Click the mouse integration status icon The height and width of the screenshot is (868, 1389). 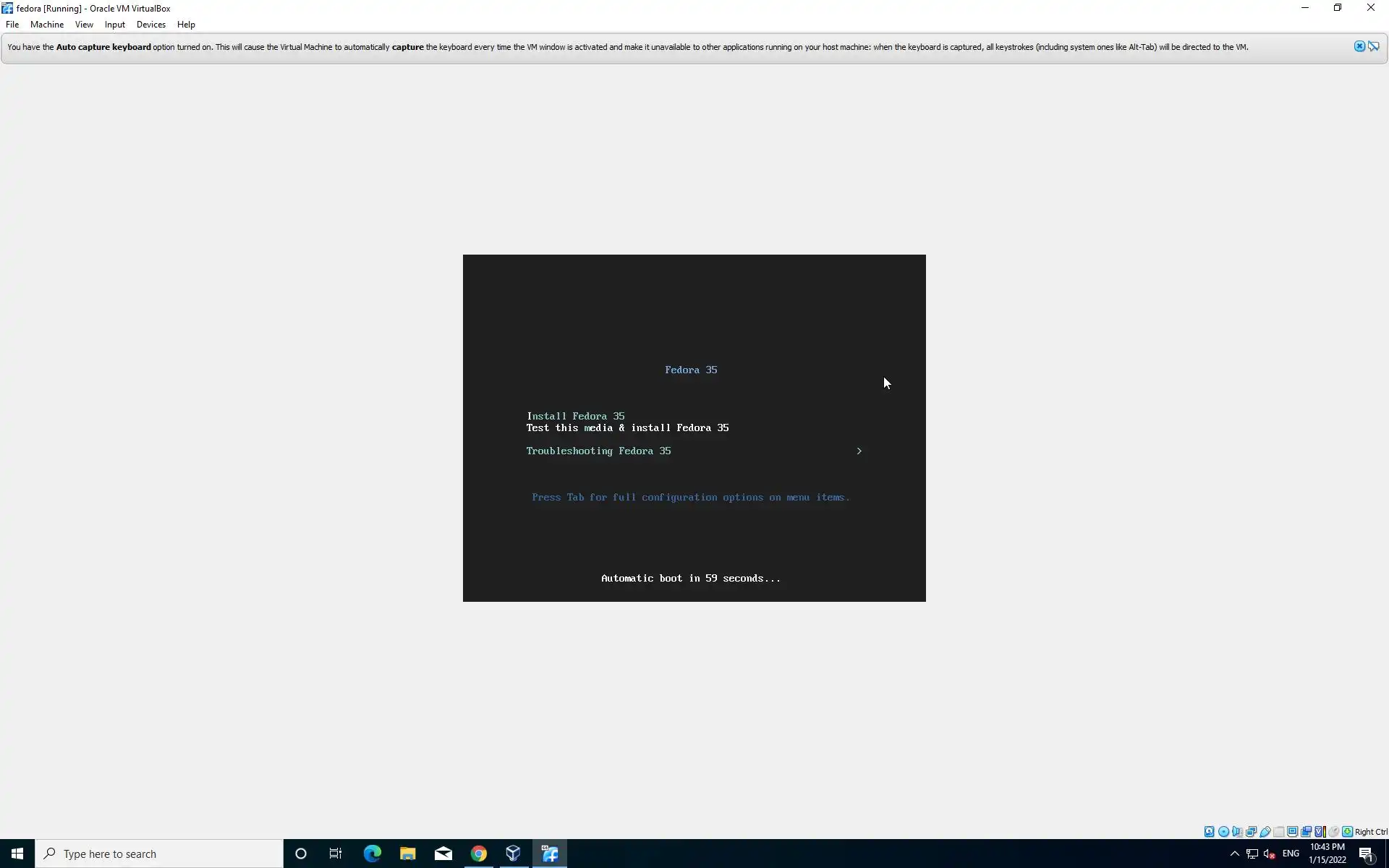click(x=1333, y=832)
